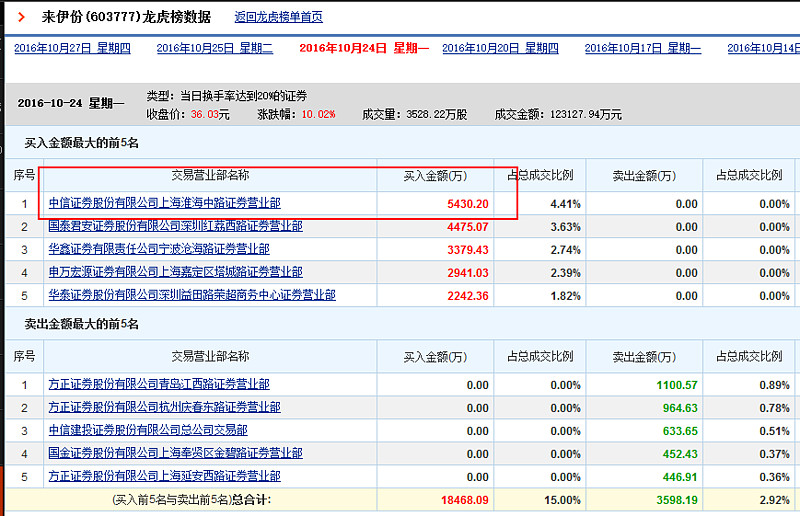Click sell percentage 0.36%
Screen dimensions: 800x516
774,477
